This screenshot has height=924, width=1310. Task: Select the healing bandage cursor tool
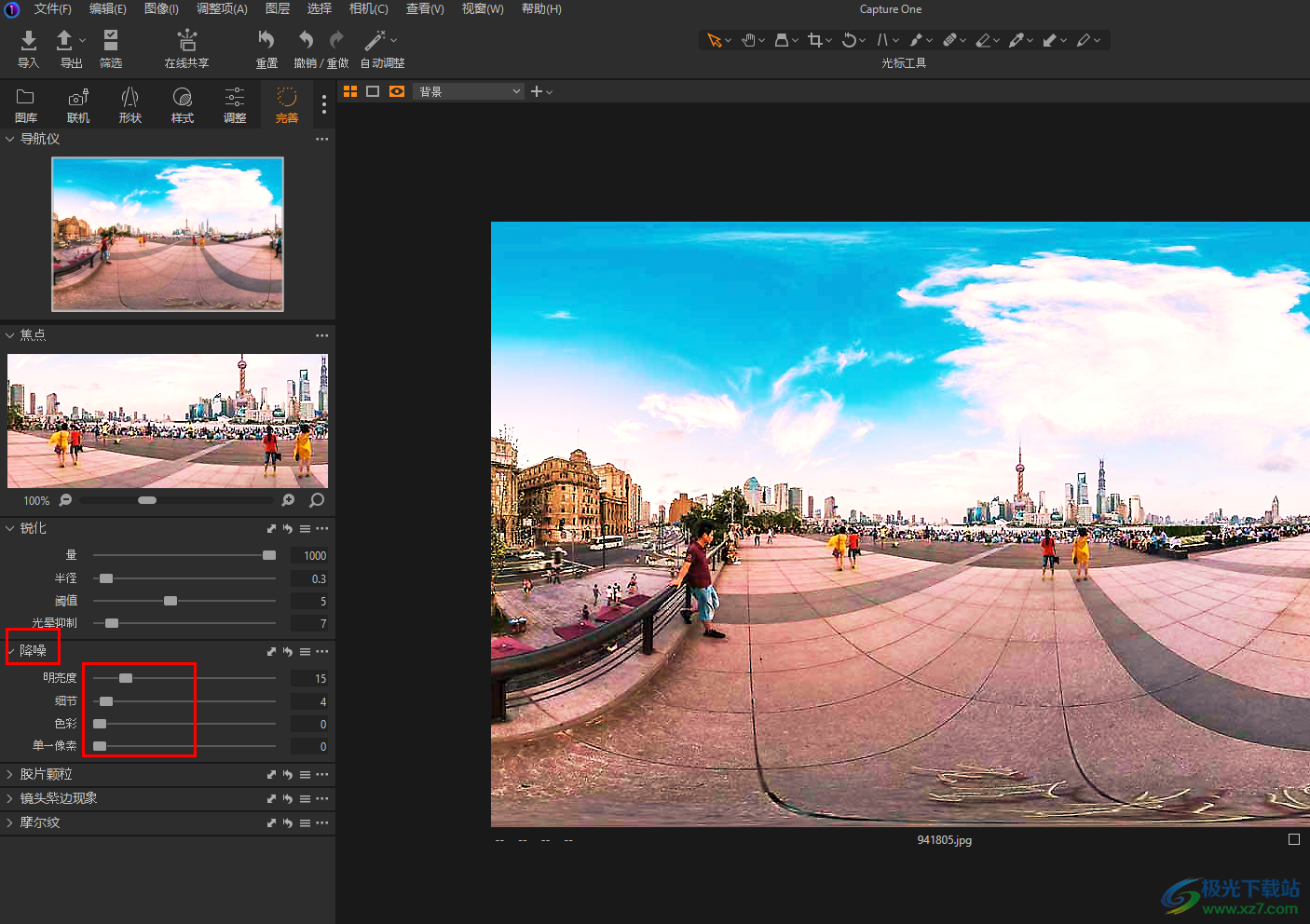click(949, 40)
